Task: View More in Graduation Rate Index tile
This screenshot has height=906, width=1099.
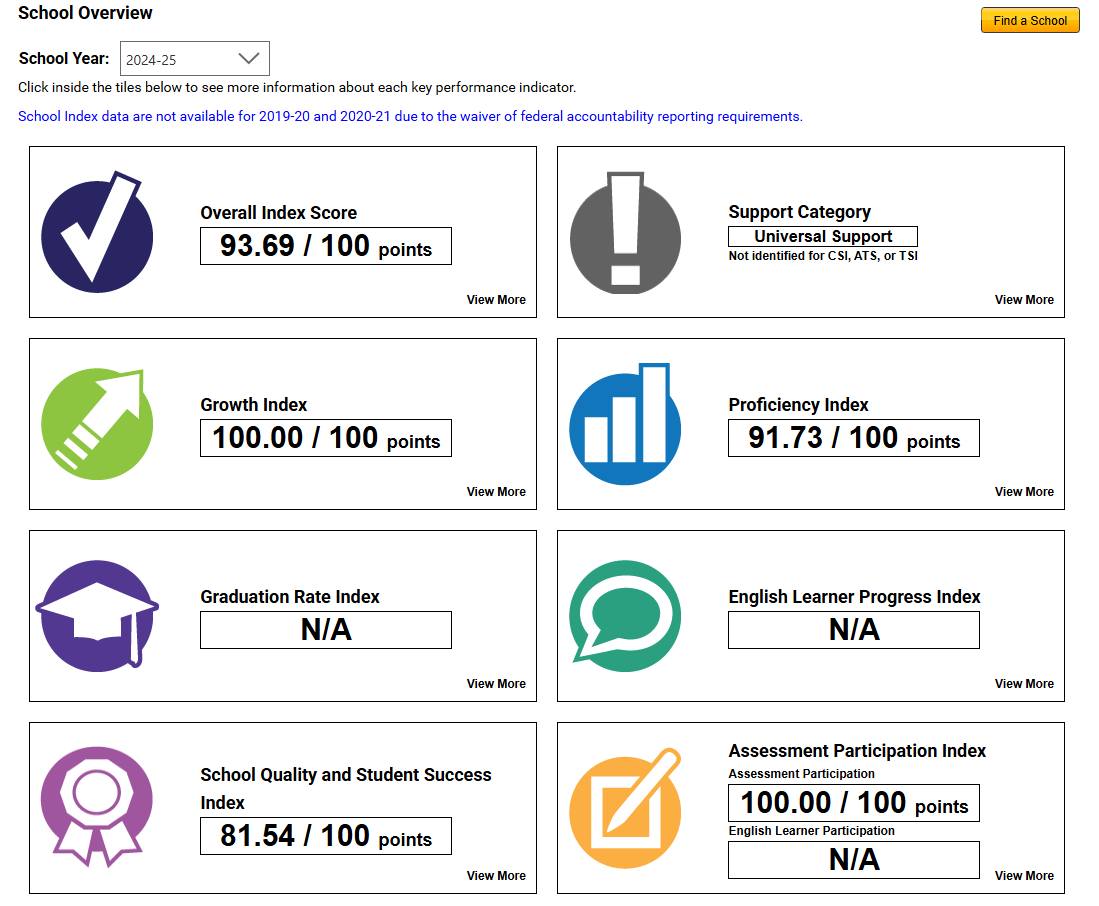Action: [x=496, y=683]
